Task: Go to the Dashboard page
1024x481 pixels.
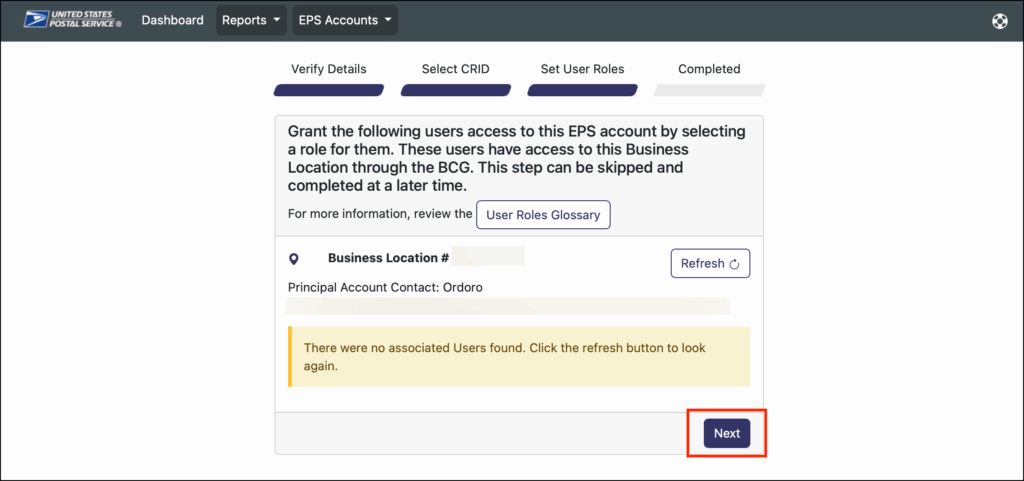Action: point(172,20)
